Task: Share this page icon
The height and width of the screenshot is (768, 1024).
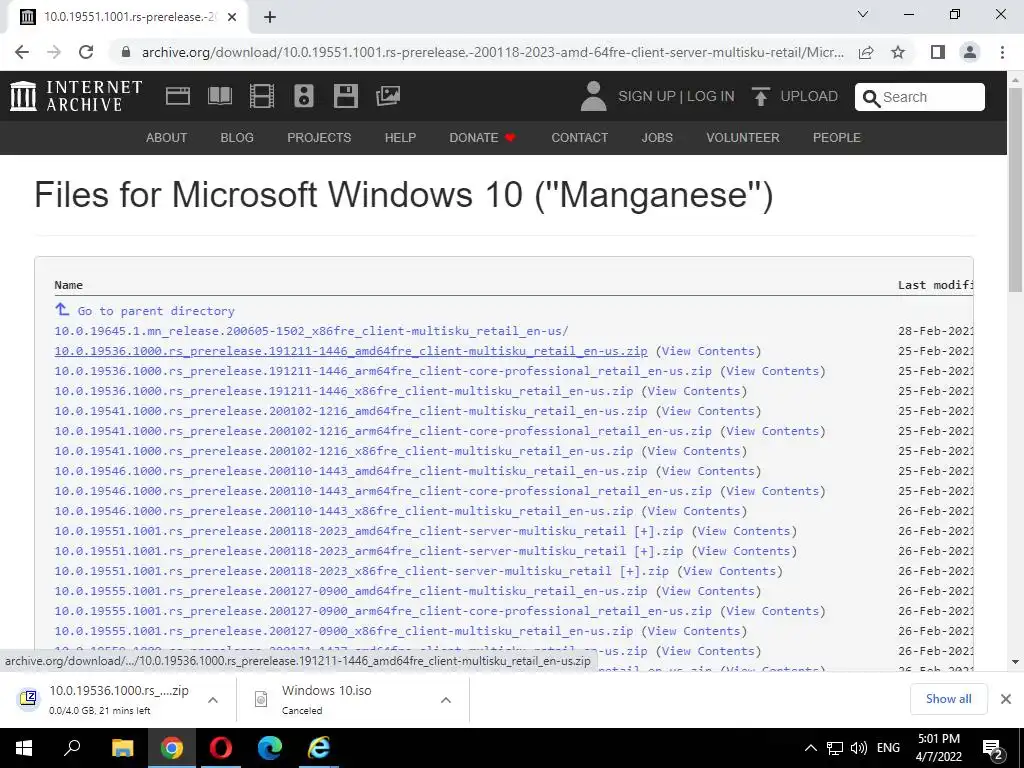Action: pos(866,52)
